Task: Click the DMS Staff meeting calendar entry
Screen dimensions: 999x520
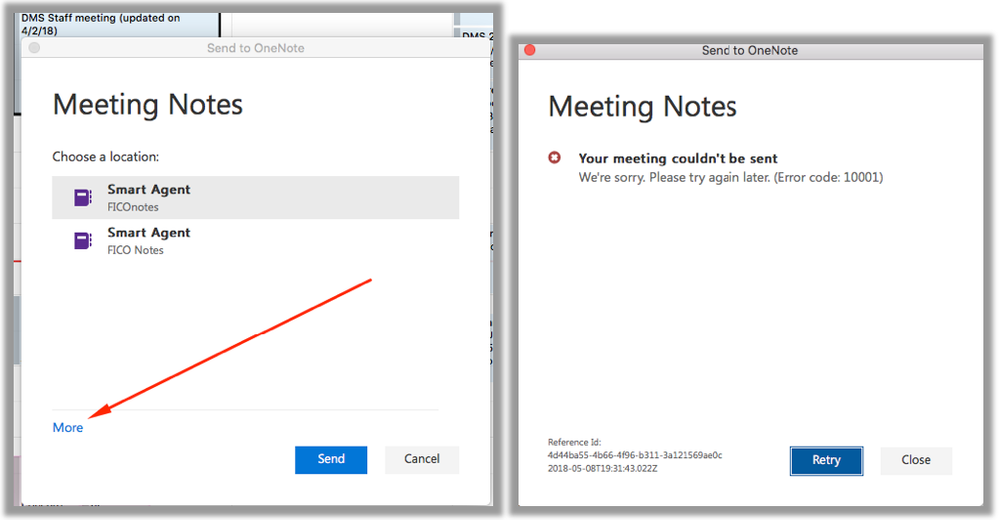Action: click(x=118, y=24)
